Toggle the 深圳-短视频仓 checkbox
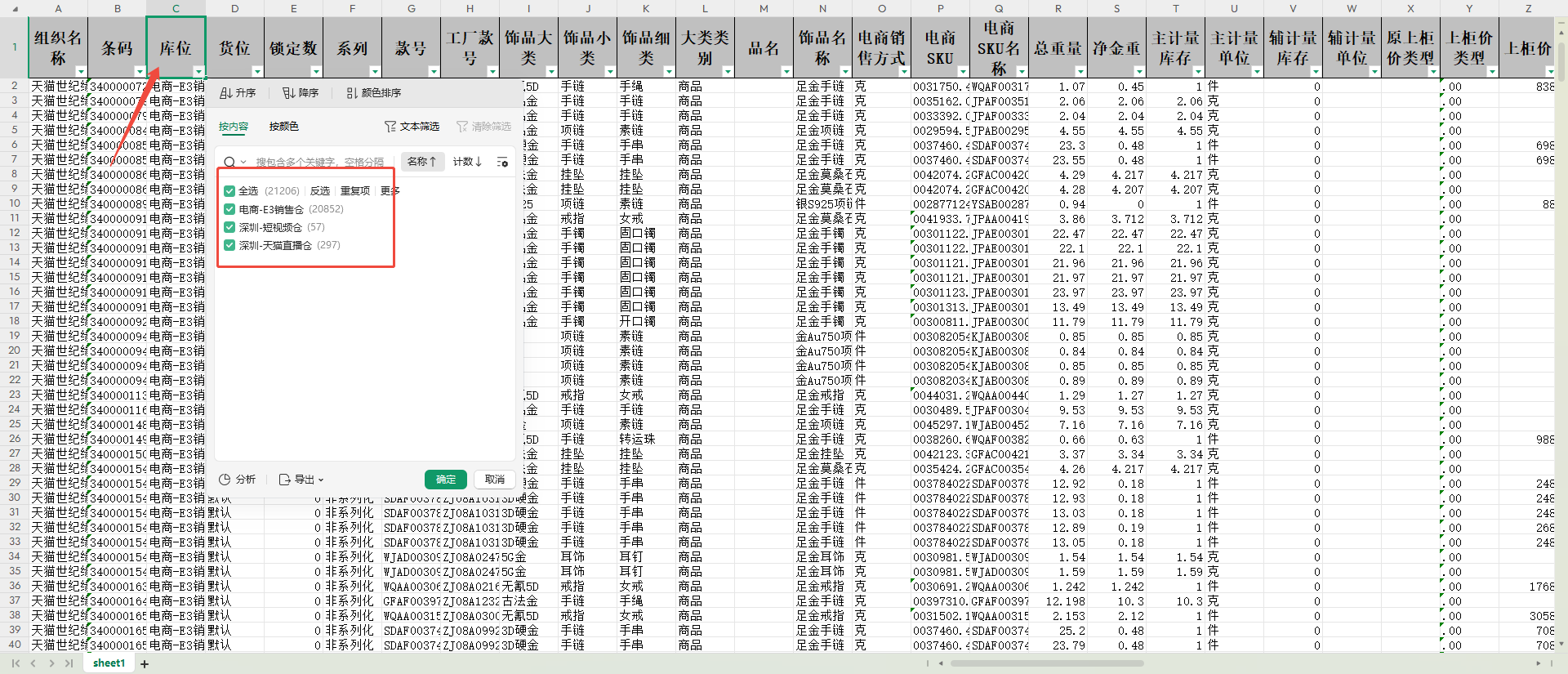This screenshot has height=674, width=1568. (229, 227)
